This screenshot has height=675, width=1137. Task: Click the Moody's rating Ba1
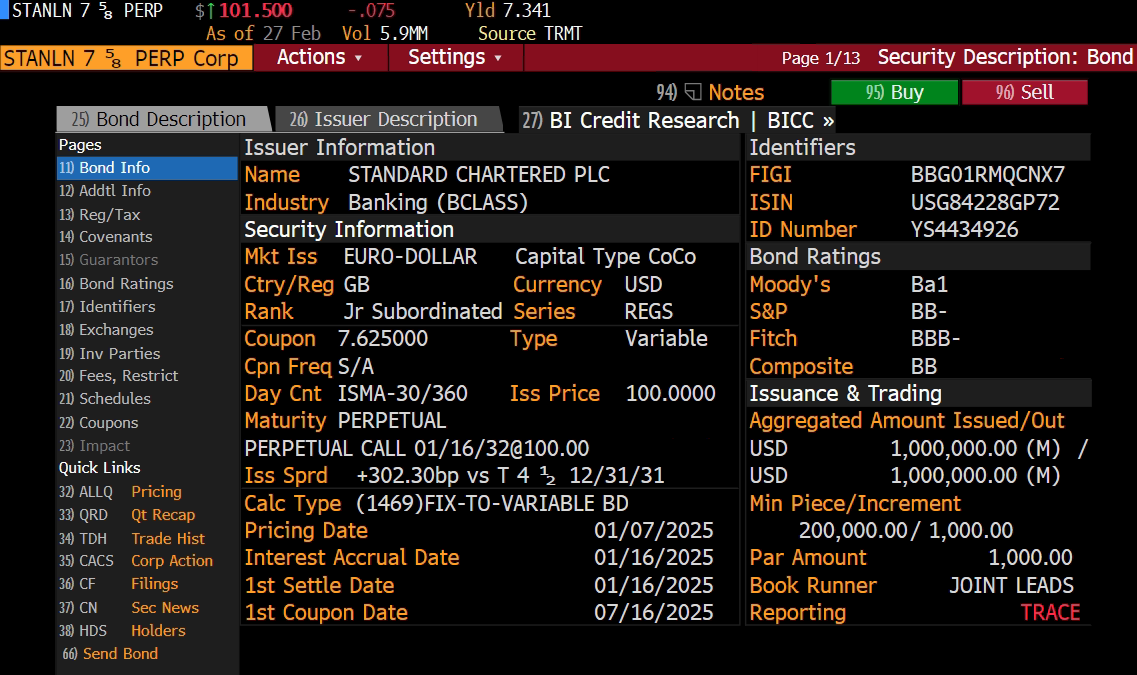(x=929, y=284)
